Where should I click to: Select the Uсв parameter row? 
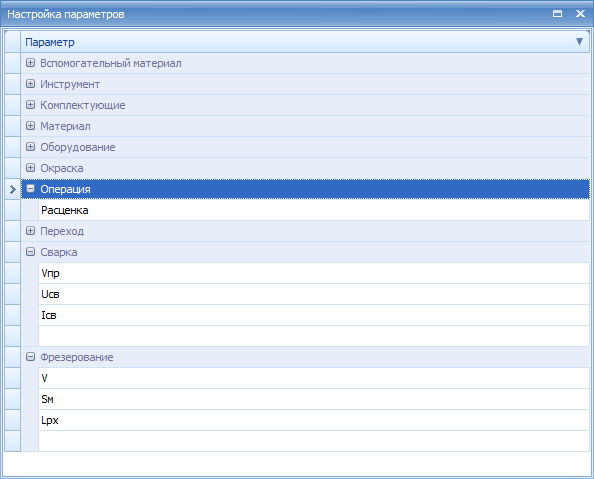[314, 294]
